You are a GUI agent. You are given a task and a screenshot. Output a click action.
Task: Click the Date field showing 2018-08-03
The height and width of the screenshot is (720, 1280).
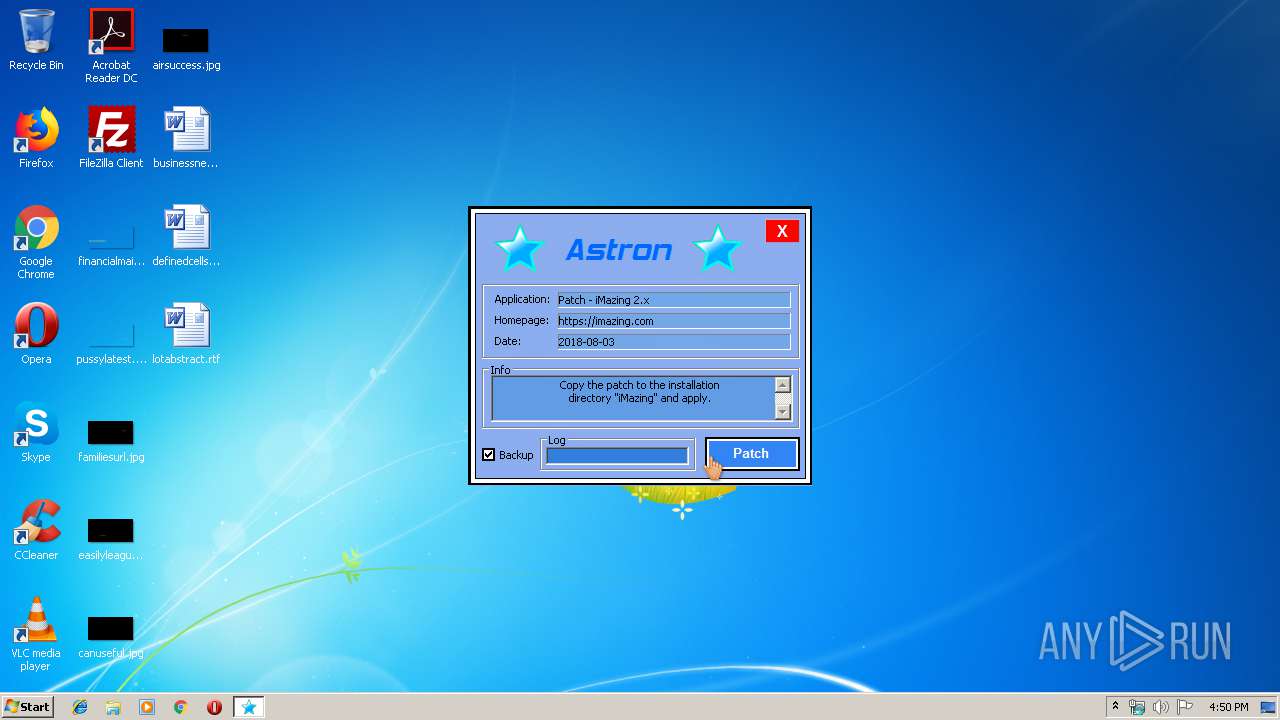673,342
